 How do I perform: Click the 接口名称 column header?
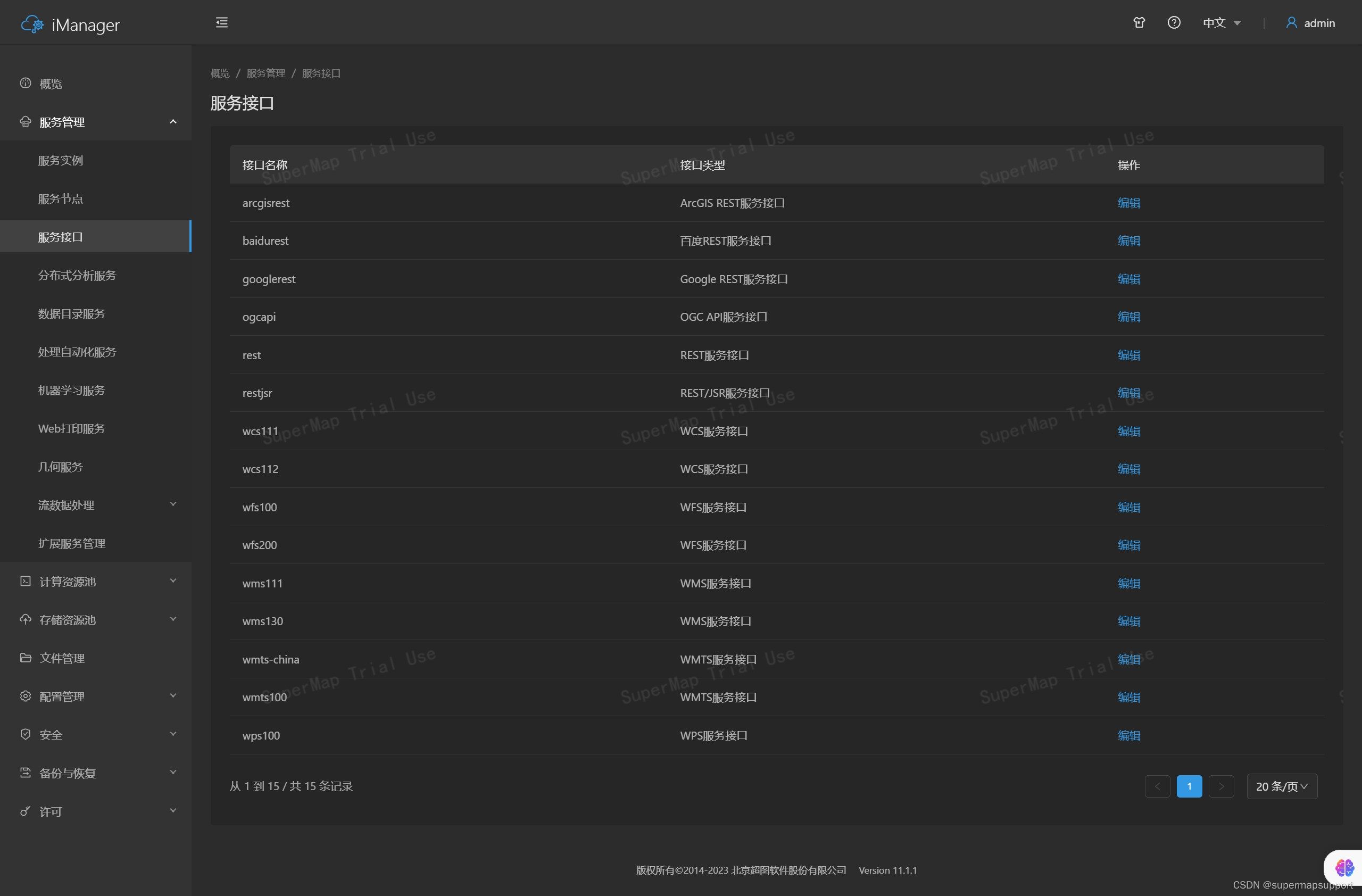point(264,165)
